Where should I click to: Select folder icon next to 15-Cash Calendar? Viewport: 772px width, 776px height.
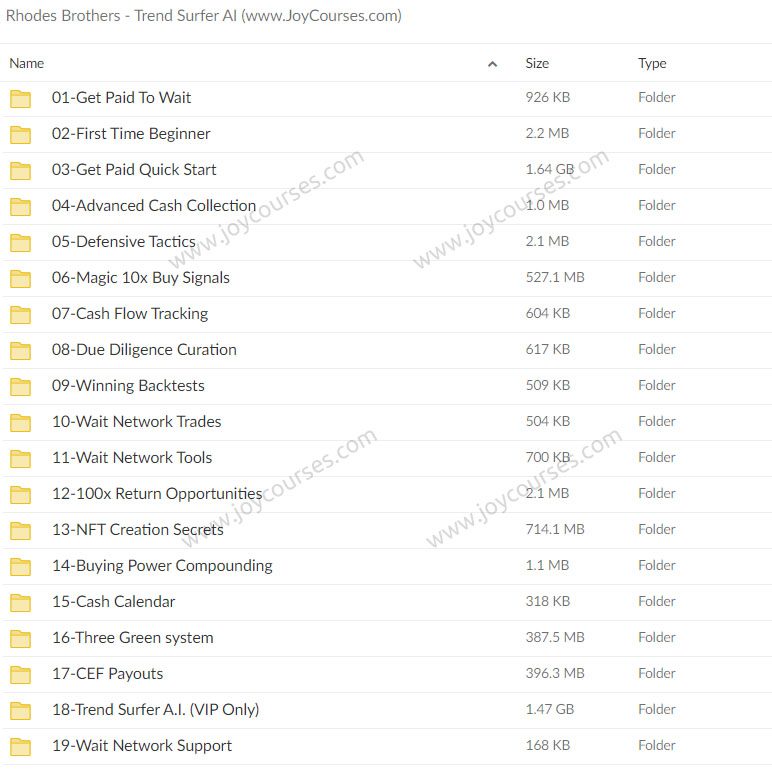click(20, 603)
